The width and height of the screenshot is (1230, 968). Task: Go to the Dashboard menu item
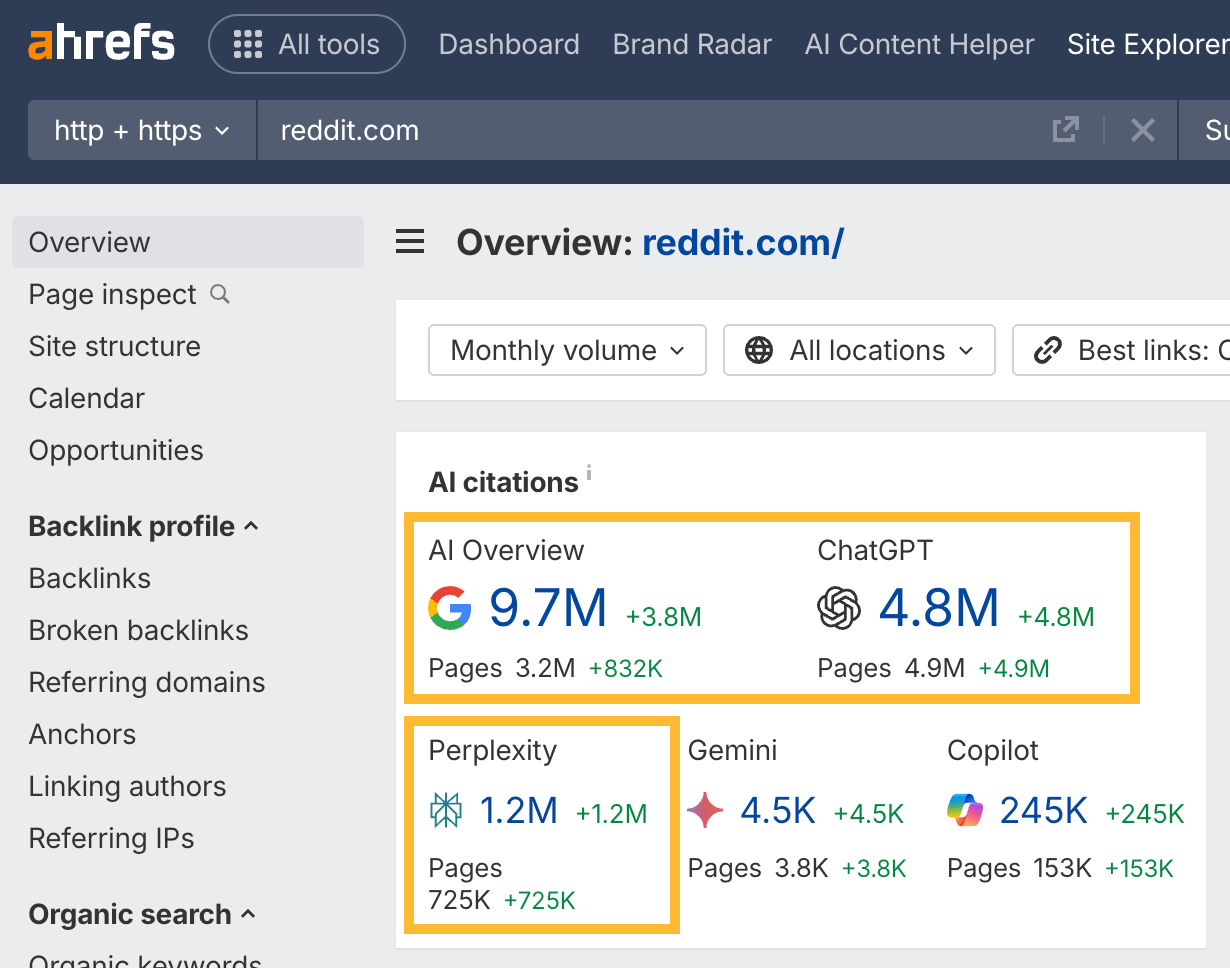pyautogui.click(x=508, y=44)
